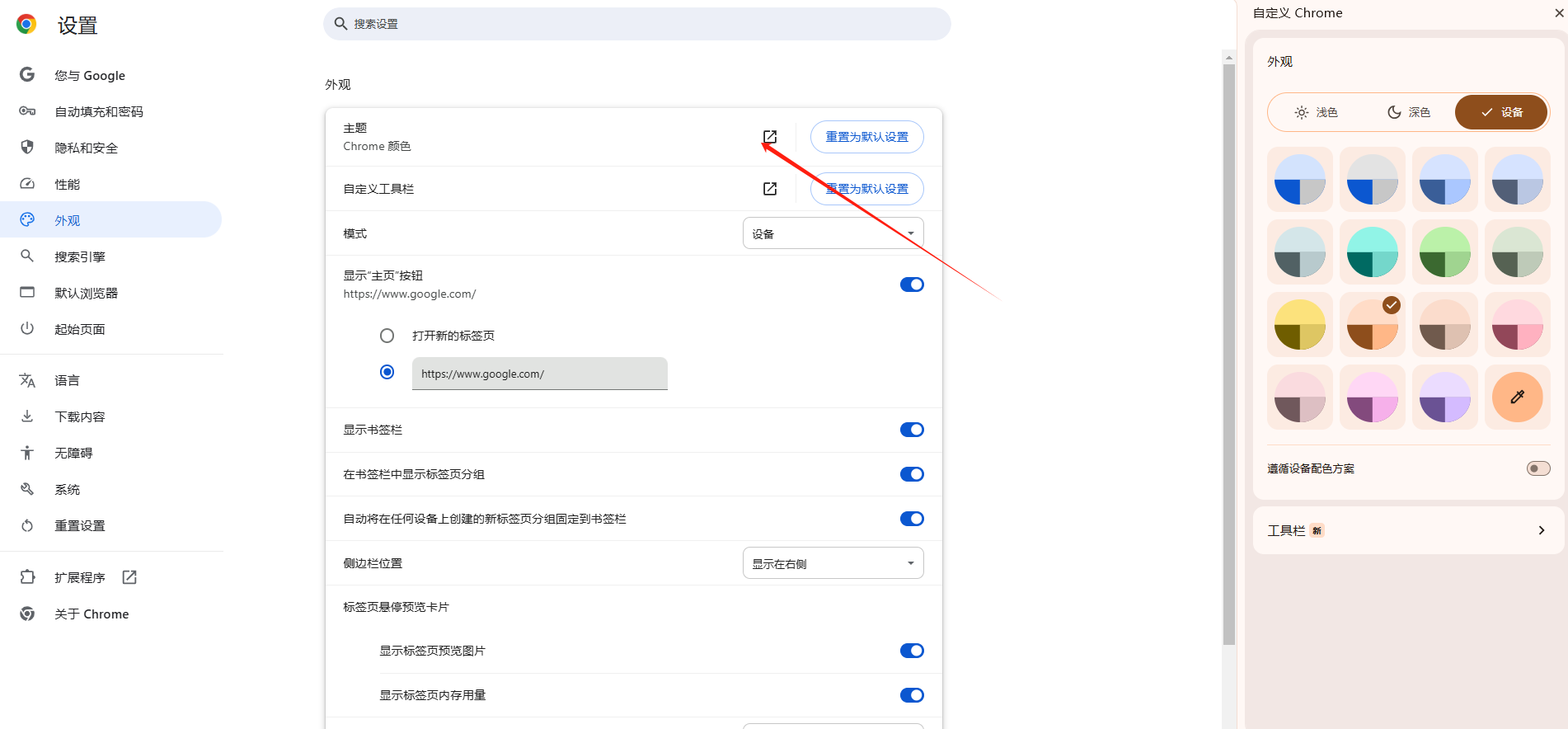Open the mode dropdown showing 设备
This screenshot has width=1568, height=729.
pos(833,233)
